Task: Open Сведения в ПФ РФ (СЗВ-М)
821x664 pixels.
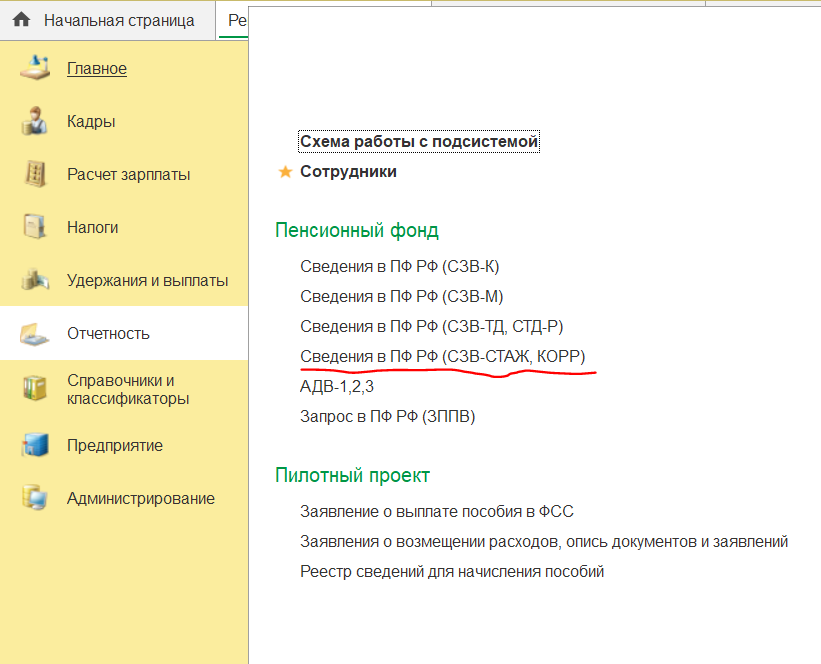Action: tap(400, 296)
